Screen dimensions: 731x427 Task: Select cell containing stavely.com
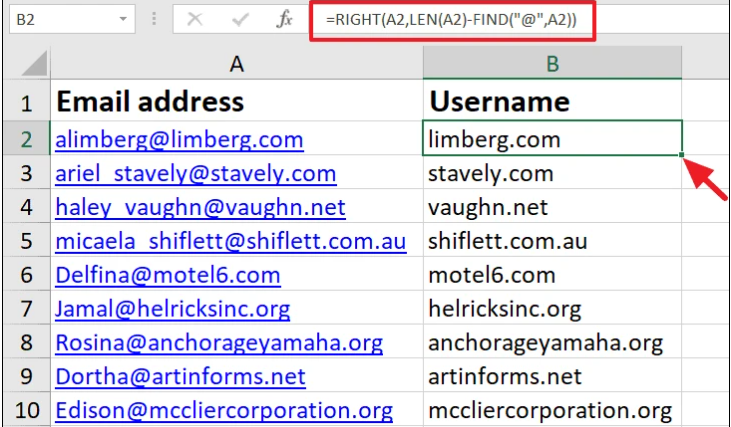552,172
